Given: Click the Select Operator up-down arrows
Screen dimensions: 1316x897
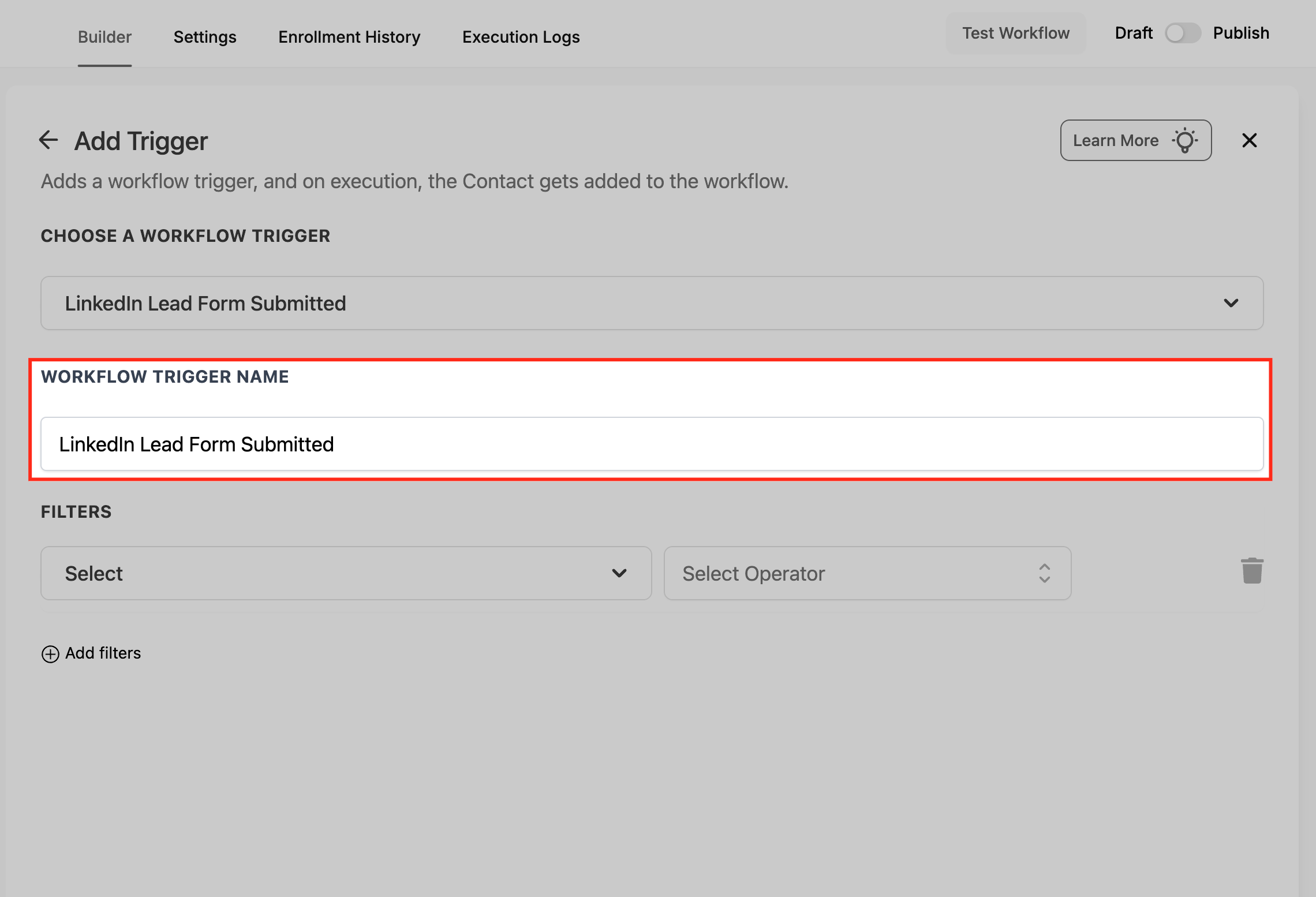Looking at the screenshot, I should tap(1044, 573).
